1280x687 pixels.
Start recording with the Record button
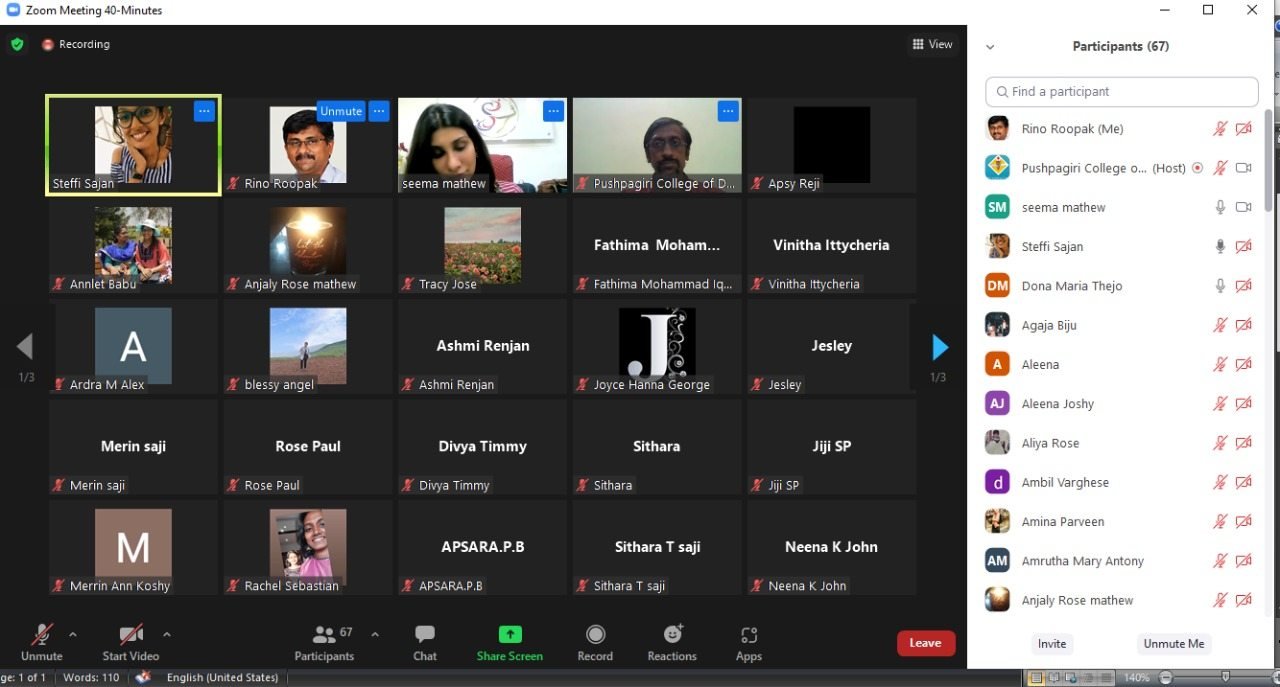pyautogui.click(x=595, y=642)
